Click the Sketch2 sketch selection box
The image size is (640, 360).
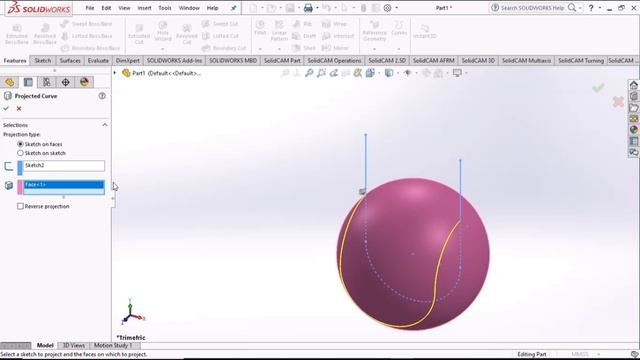tap(64, 166)
